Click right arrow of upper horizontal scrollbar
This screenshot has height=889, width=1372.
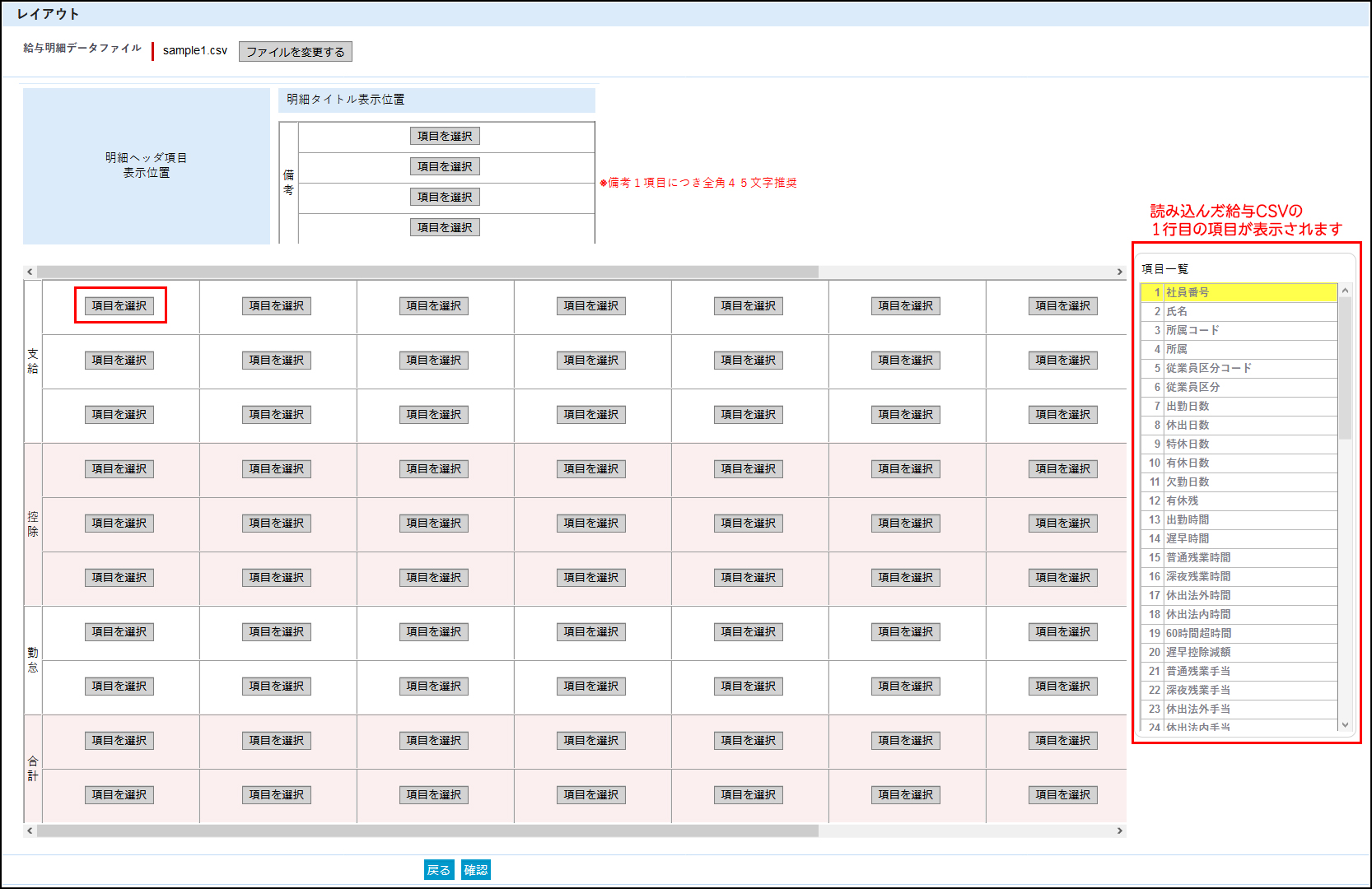coord(1119,272)
